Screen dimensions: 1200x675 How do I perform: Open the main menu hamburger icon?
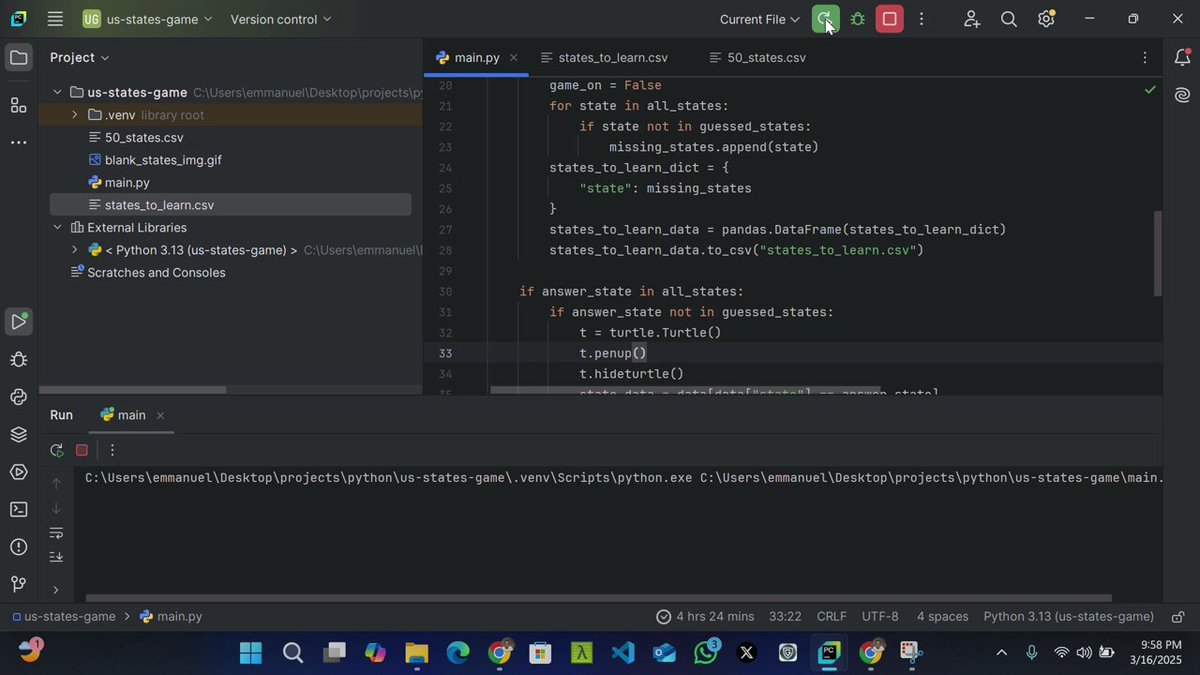(55, 19)
